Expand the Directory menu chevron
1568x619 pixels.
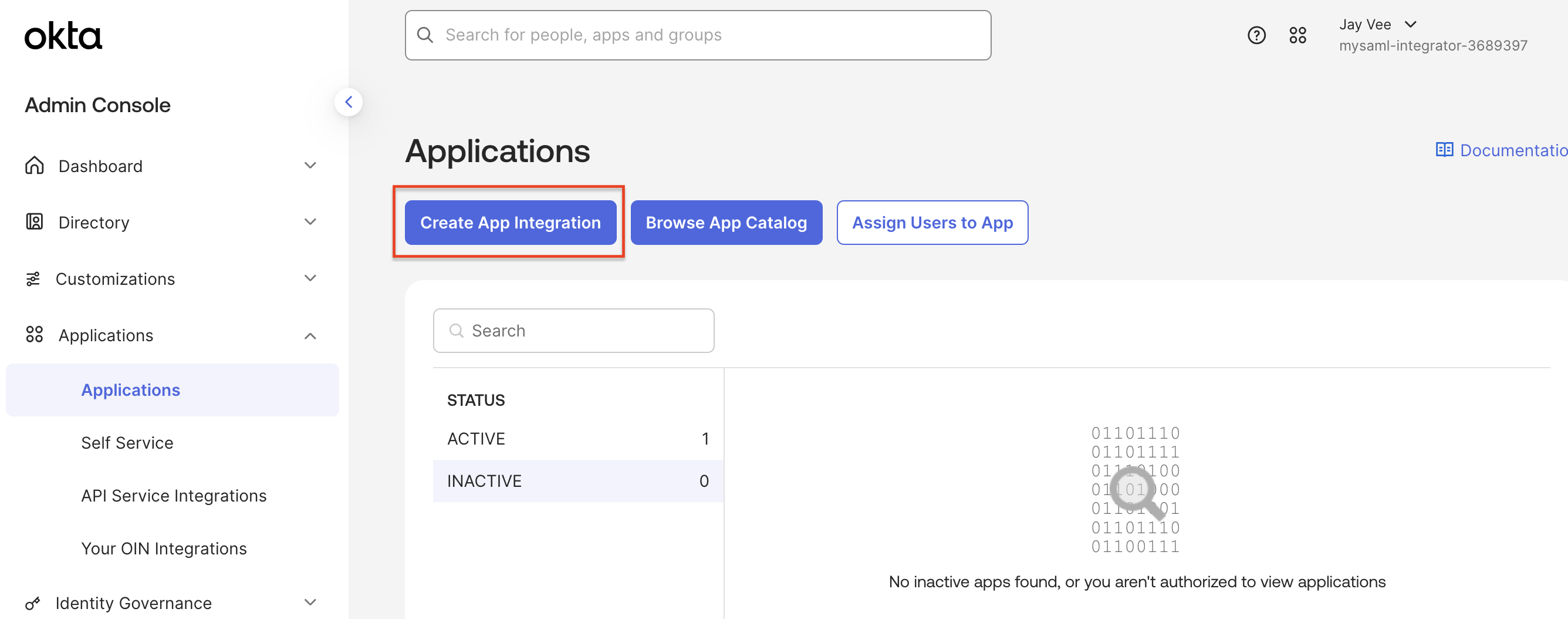click(310, 222)
